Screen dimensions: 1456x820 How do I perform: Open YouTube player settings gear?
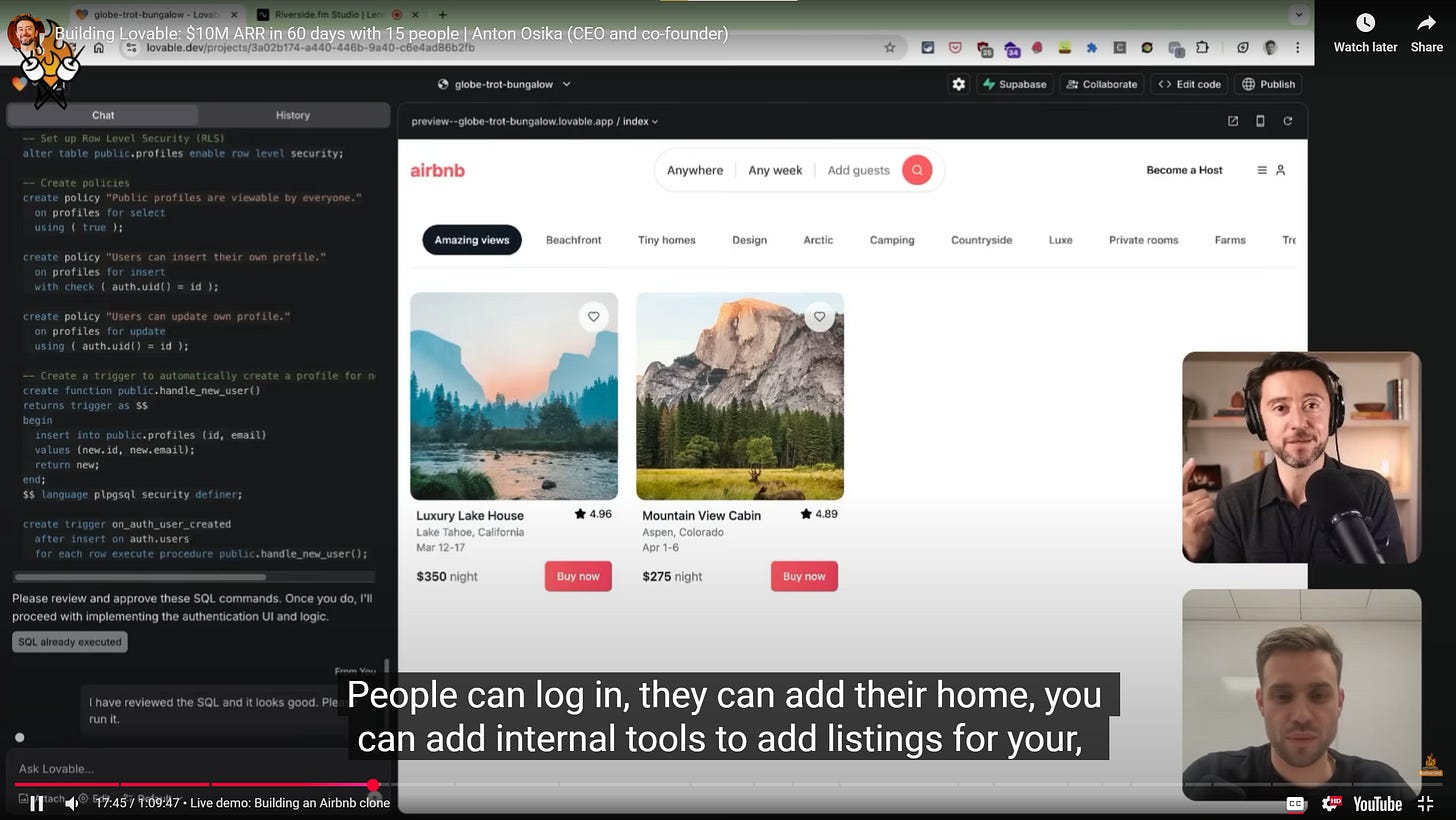pyautogui.click(x=1331, y=803)
